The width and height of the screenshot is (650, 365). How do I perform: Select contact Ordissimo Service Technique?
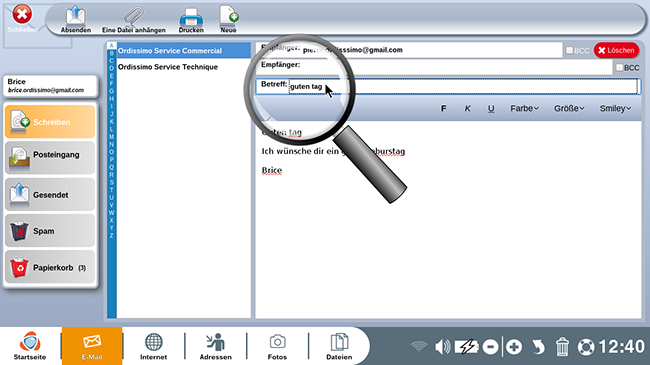pyautogui.click(x=184, y=67)
